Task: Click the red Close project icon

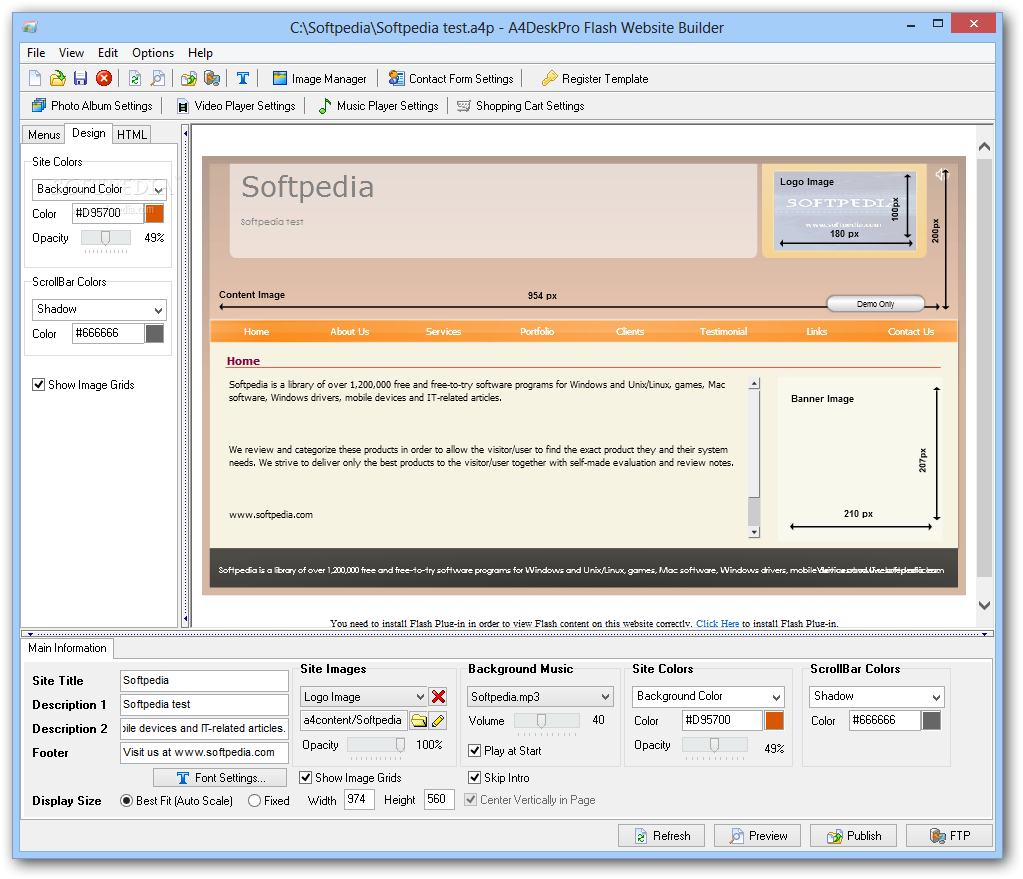Action: [104, 78]
